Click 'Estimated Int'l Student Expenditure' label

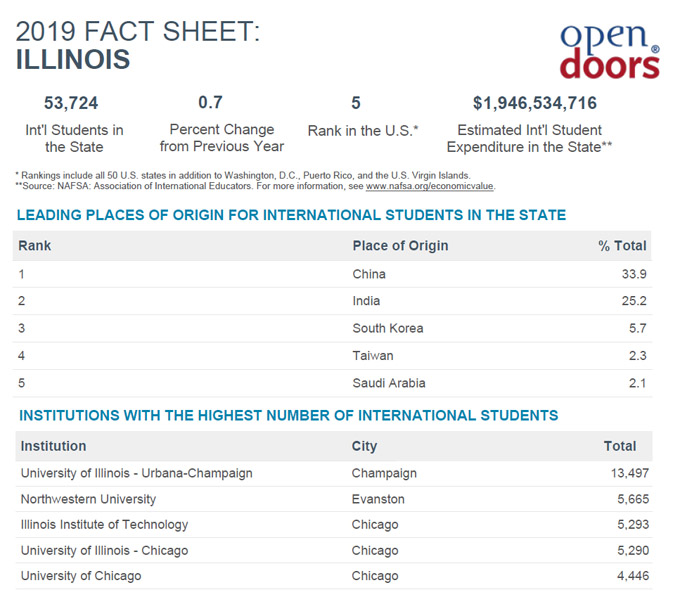click(x=529, y=138)
